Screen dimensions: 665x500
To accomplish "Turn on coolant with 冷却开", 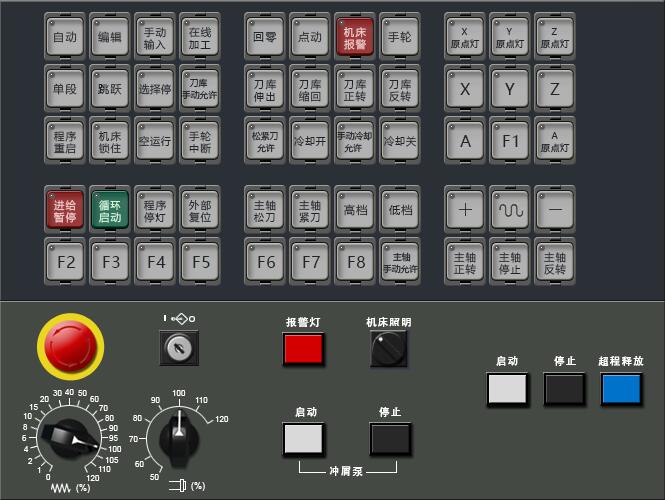I will click(x=310, y=140).
